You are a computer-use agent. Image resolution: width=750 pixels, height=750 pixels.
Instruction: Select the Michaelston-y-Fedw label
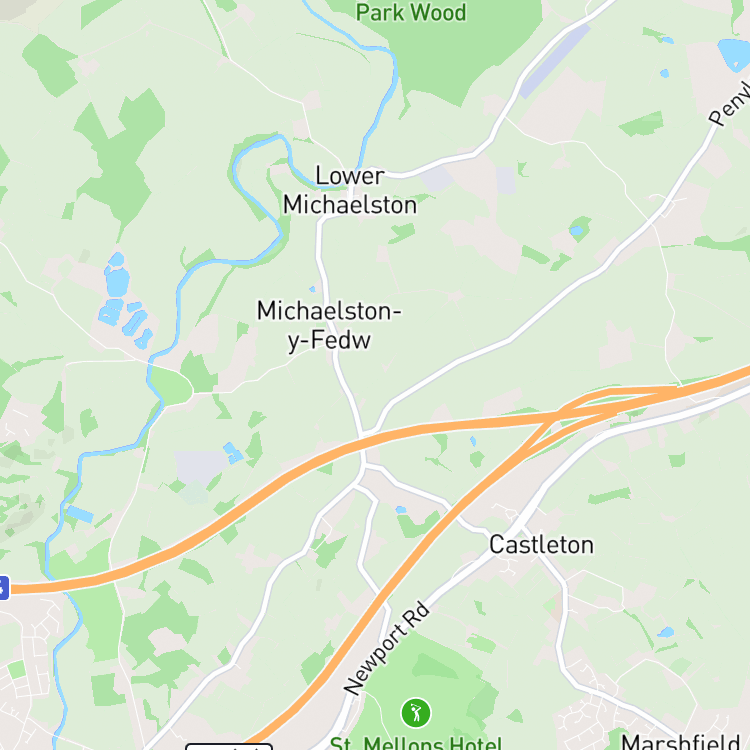[x=329, y=326]
